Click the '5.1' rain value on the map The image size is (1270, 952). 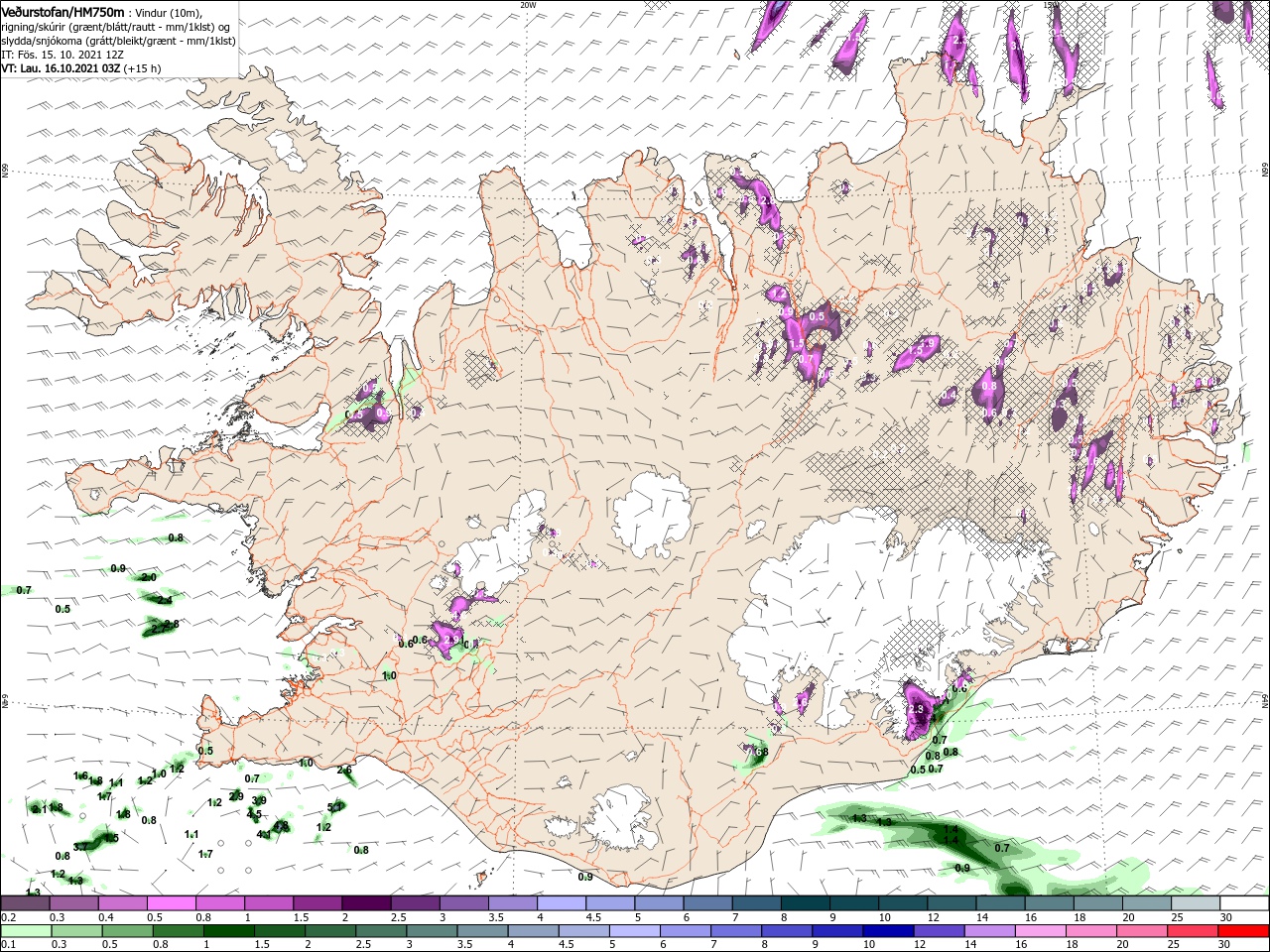[x=335, y=807]
